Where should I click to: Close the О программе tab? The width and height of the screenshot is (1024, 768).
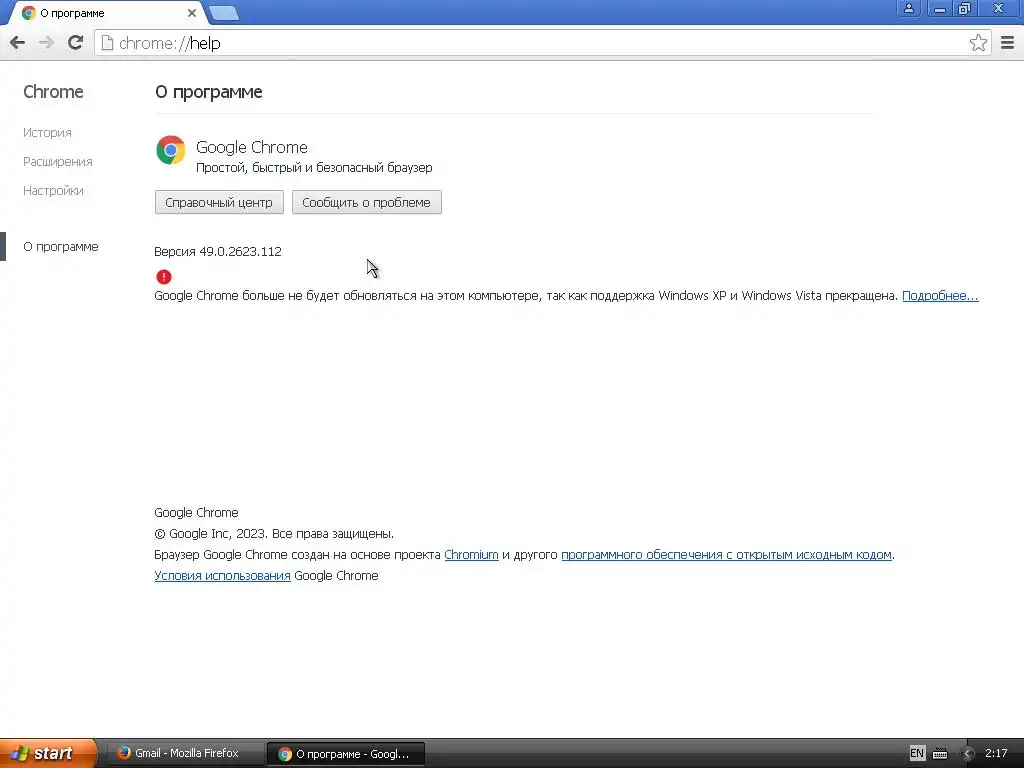(x=192, y=13)
